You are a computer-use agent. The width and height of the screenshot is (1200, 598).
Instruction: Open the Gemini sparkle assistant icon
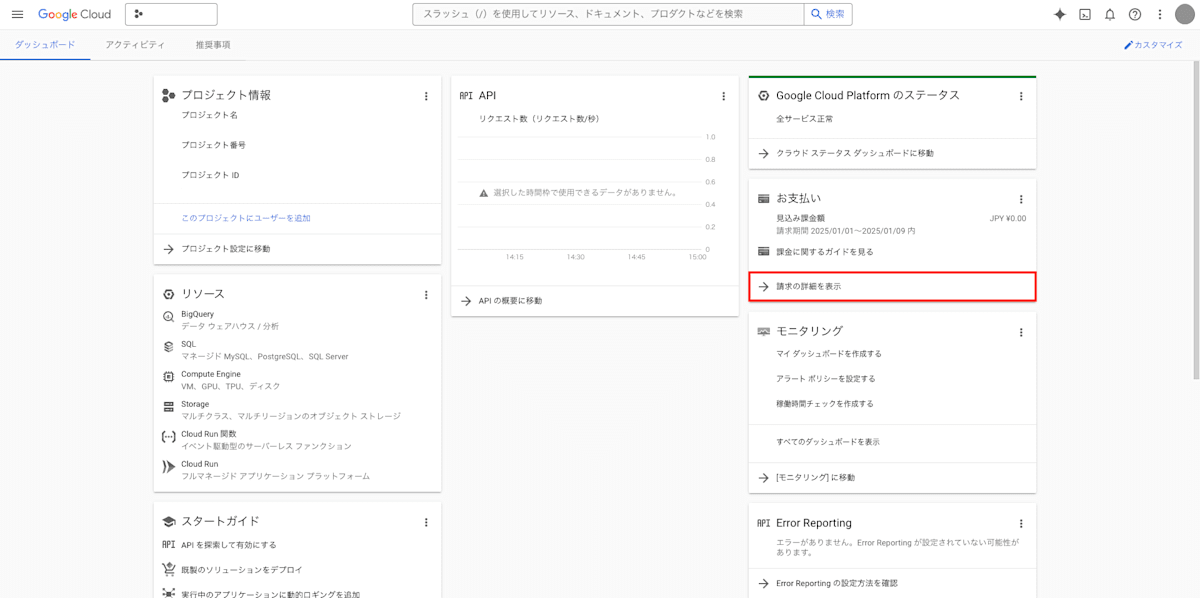click(x=1060, y=14)
